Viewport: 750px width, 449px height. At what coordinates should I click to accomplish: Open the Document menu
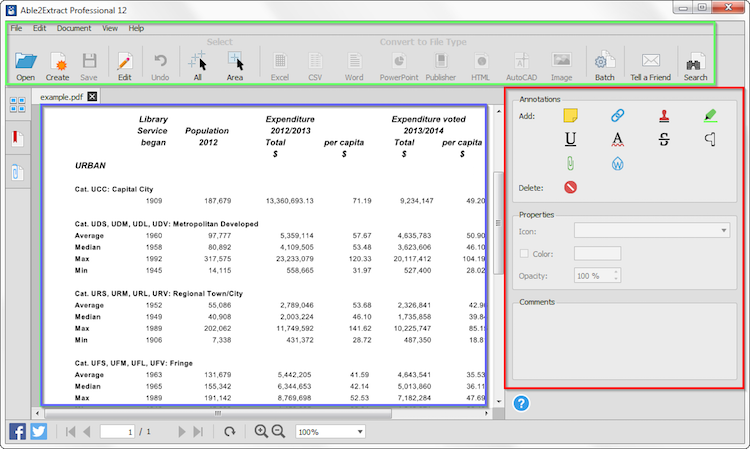pos(74,28)
